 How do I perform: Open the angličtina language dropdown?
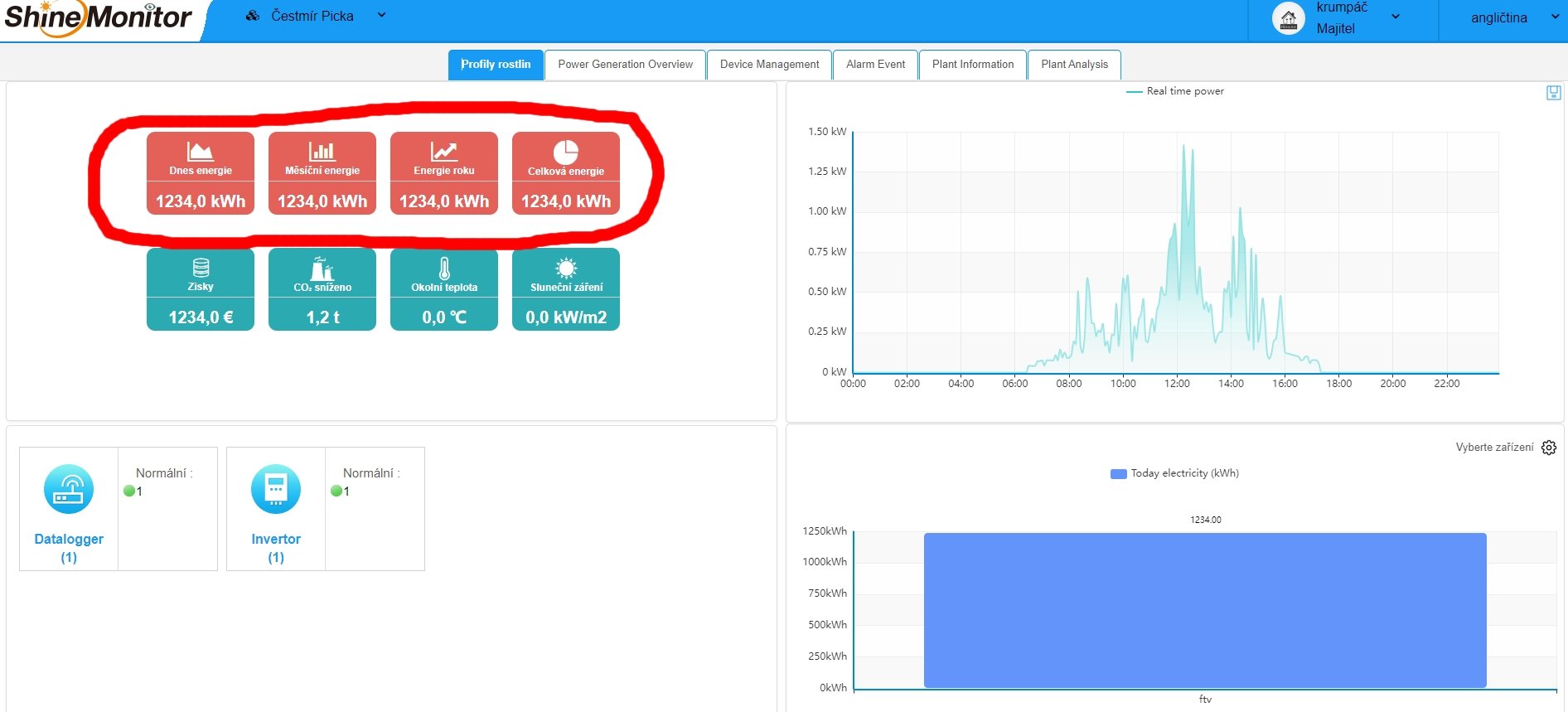[x=1554, y=17]
